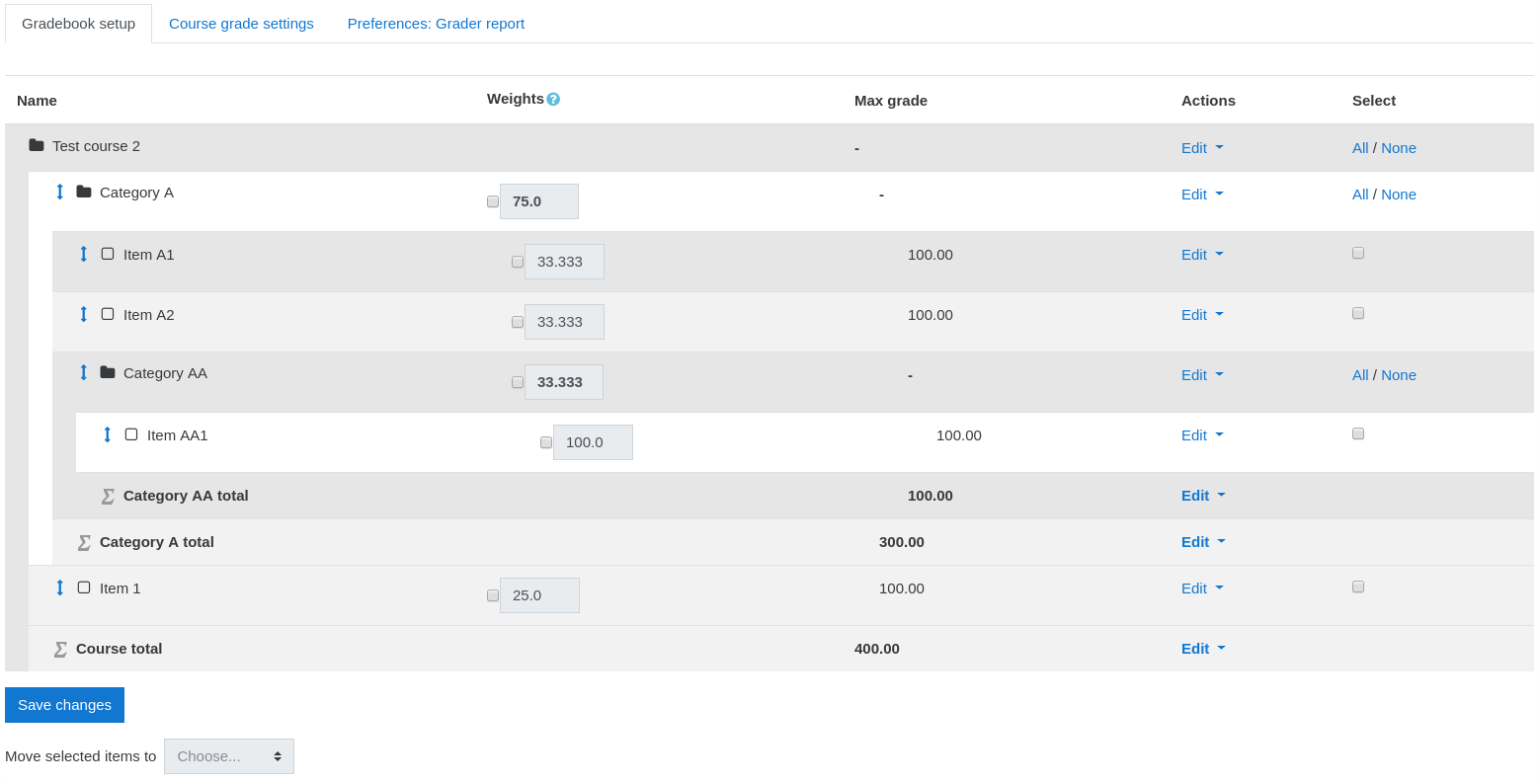Select All items in Test course 2

[x=1360, y=147]
